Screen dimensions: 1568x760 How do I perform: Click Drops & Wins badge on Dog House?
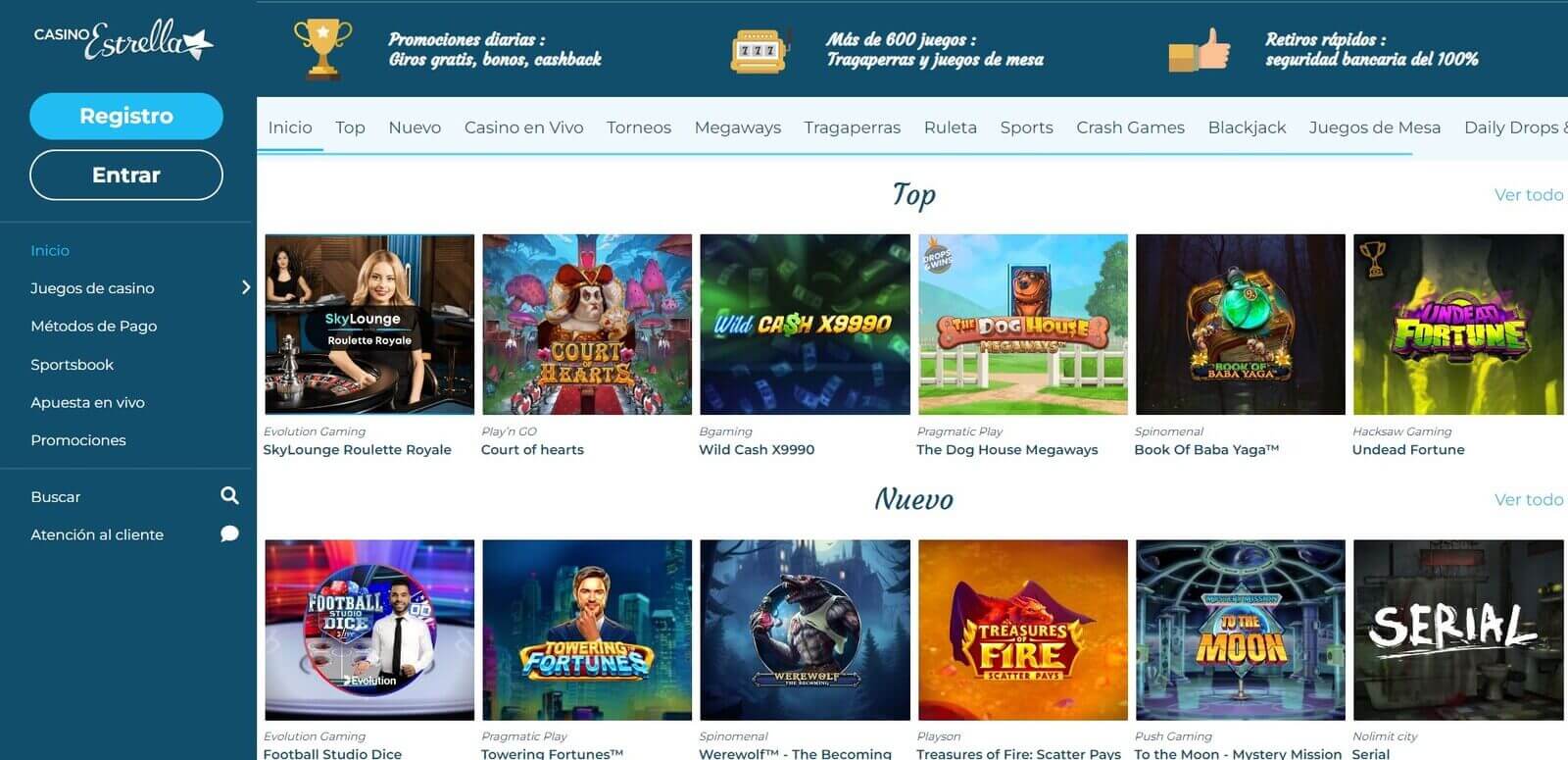[938, 258]
